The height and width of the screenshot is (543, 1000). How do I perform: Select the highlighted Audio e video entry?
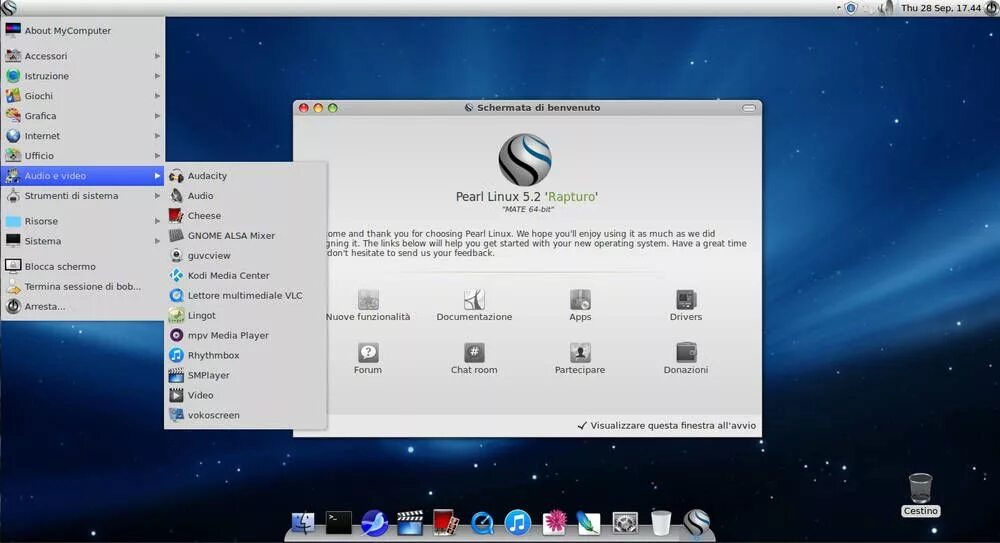tap(83, 175)
